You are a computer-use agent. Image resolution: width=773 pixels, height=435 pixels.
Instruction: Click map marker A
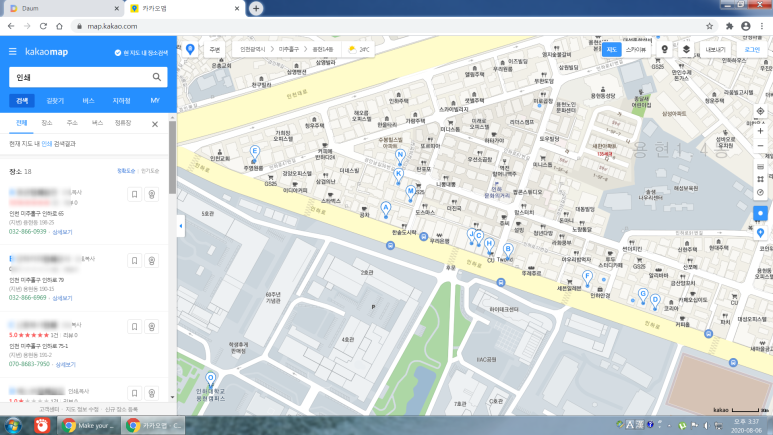[x=386, y=209]
